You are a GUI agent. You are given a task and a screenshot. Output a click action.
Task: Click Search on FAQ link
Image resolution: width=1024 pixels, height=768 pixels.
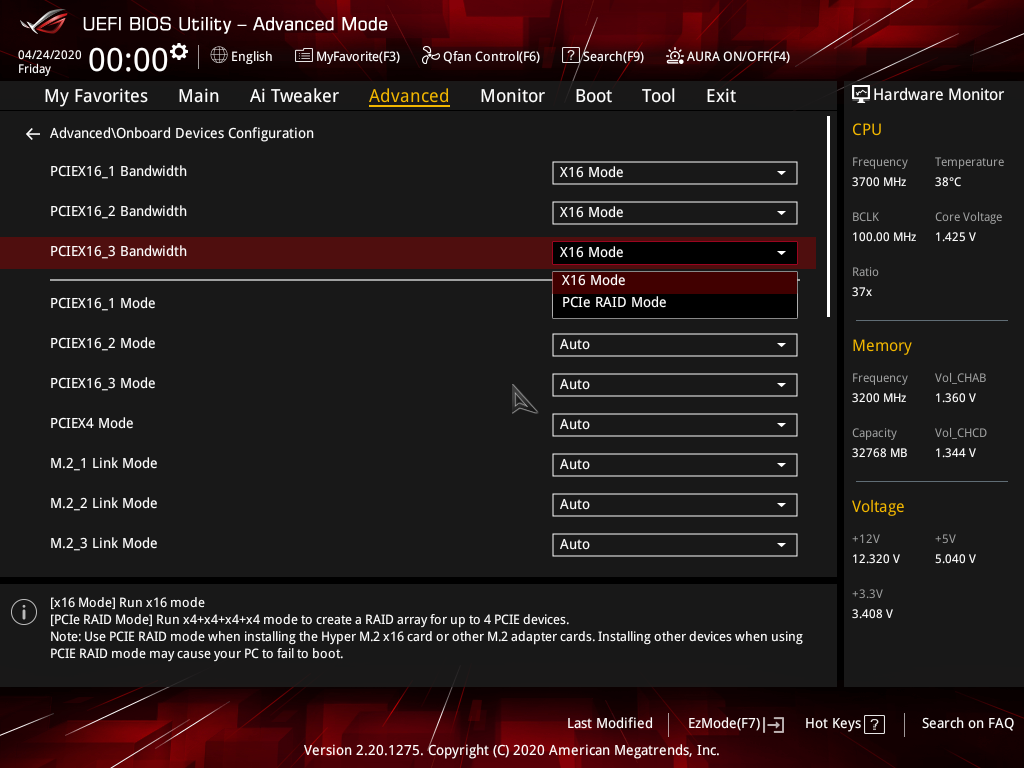tap(967, 724)
